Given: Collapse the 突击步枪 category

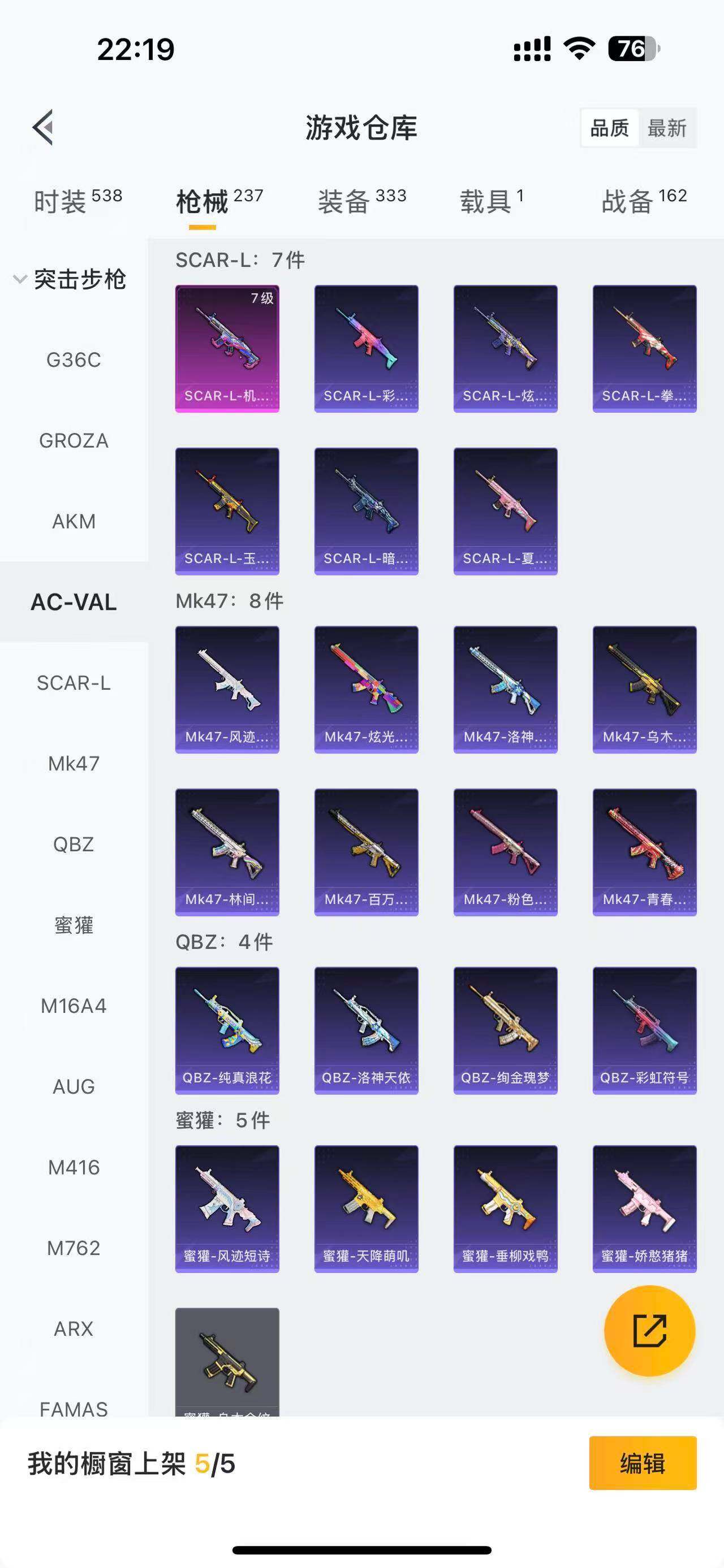Looking at the screenshot, I should pos(70,279).
